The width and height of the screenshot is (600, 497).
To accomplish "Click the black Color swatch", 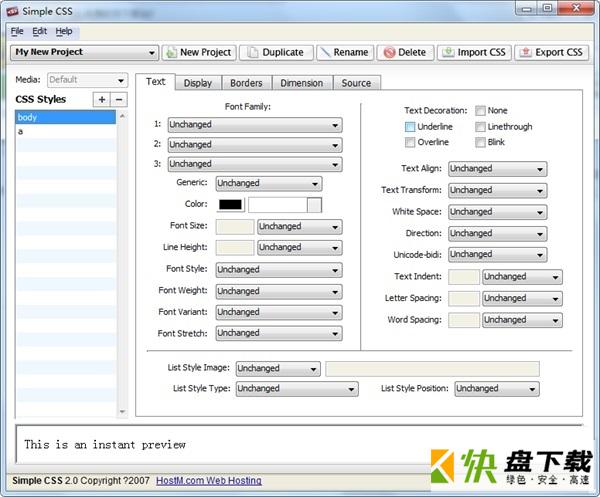I will (x=230, y=205).
